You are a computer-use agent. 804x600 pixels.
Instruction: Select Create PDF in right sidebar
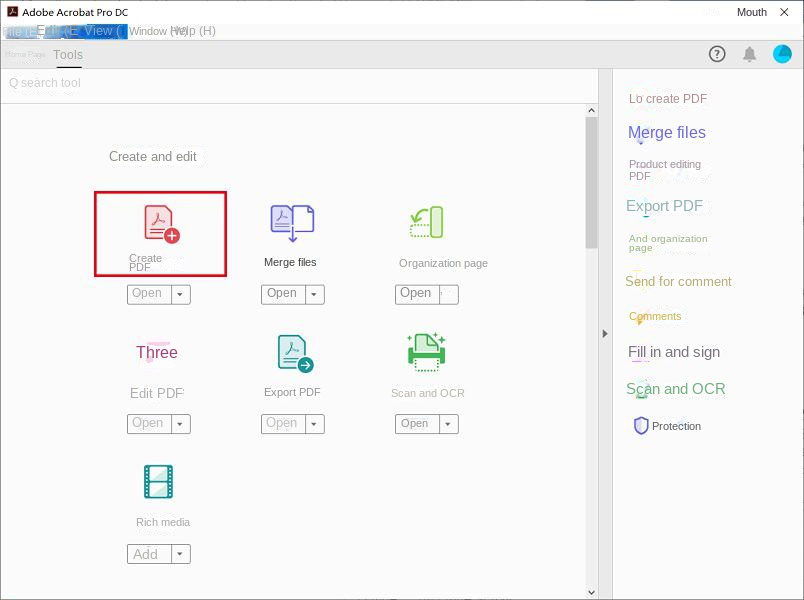click(668, 98)
